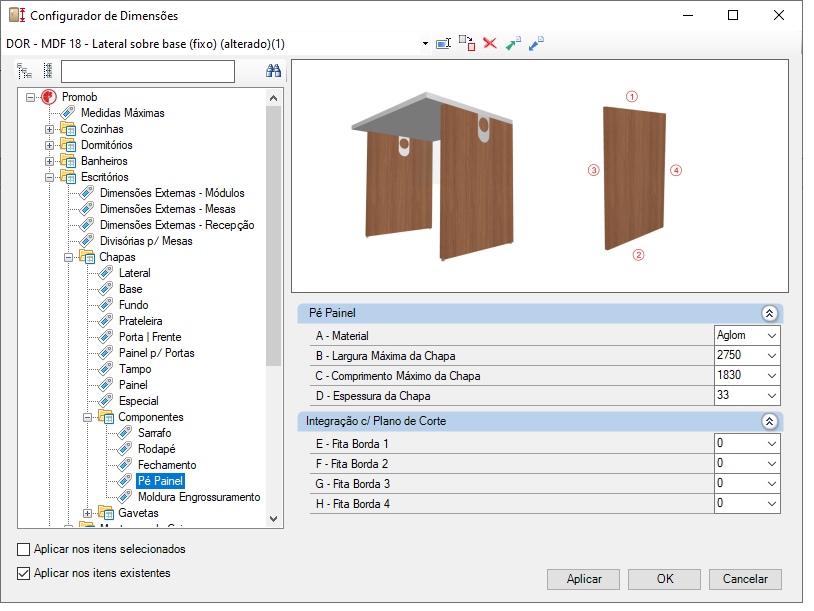Expand the Dormitórios tree node

coord(49,145)
